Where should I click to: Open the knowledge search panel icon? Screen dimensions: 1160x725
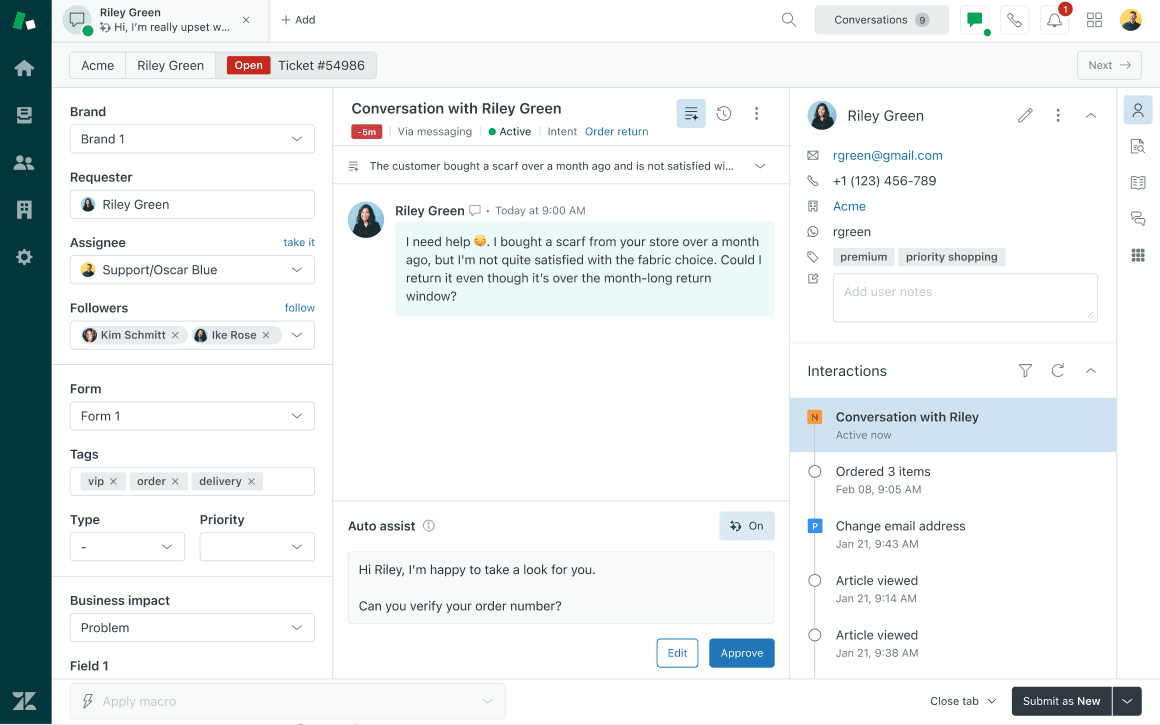tap(1138, 146)
